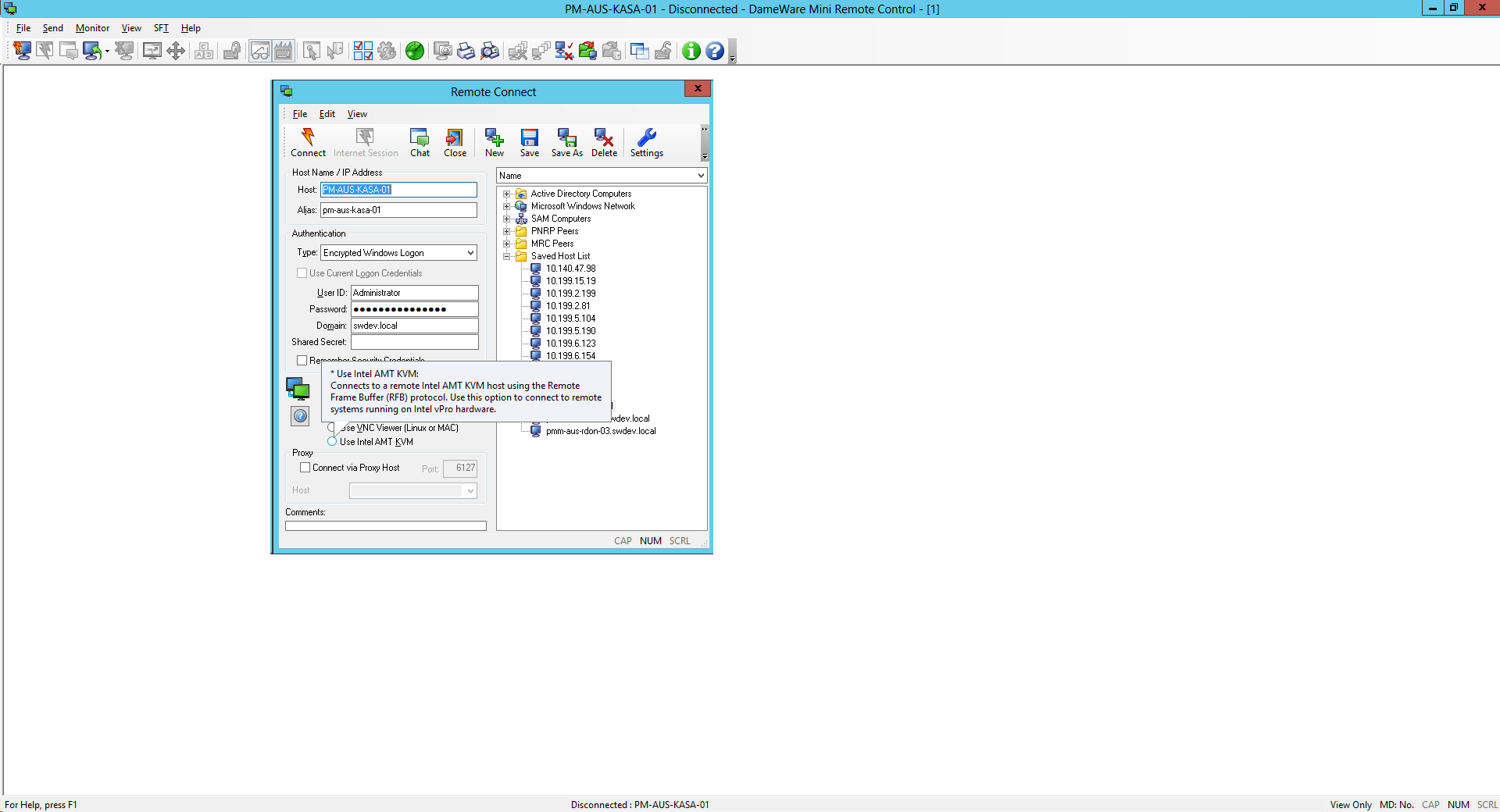Screen dimensions: 1500x812
Task: Tick the Remember Security Credentials checkbox
Action: tap(302, 361)
